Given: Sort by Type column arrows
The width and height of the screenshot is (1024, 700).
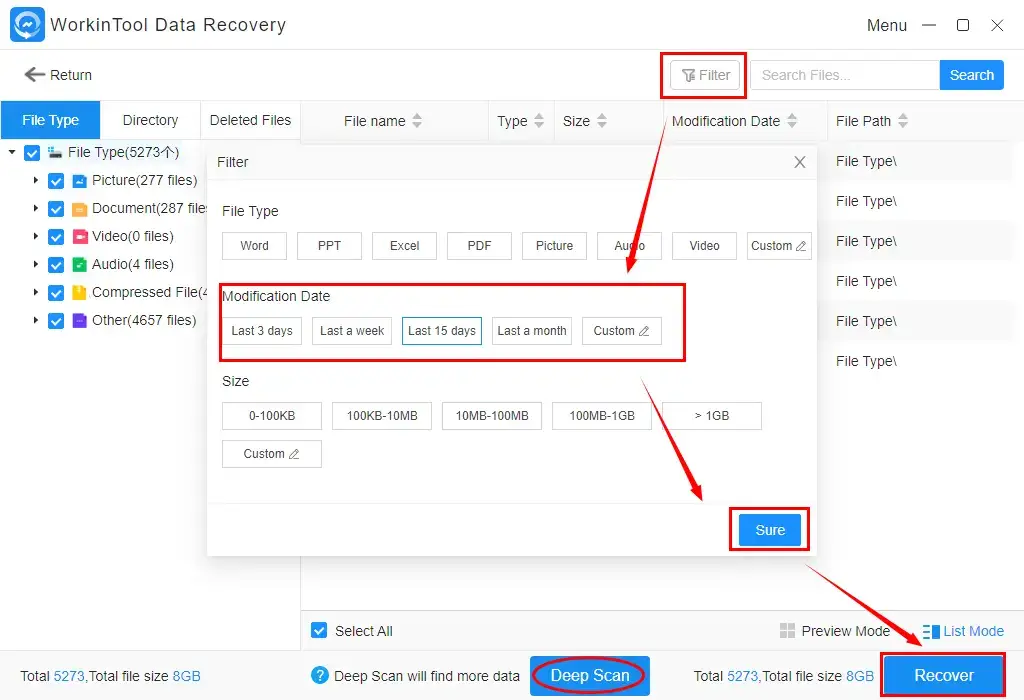Looking at the screenshot, I should 539,121.
